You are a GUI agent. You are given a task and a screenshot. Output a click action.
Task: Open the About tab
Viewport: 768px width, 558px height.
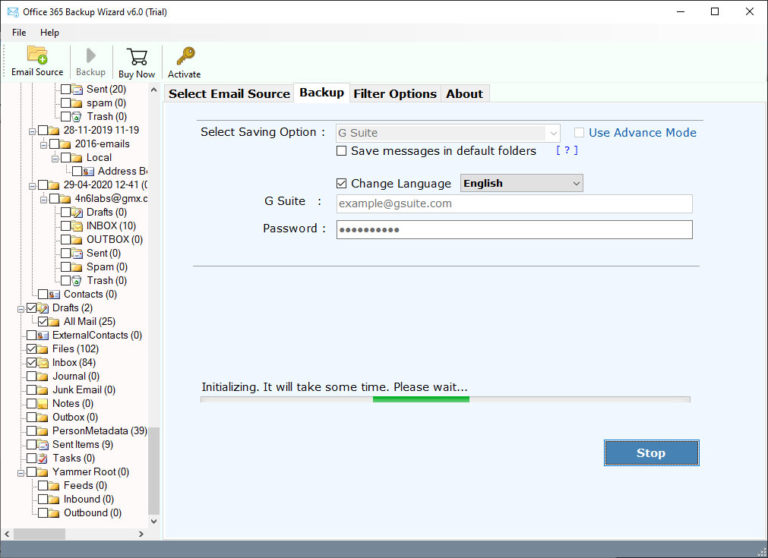point(464,94)
